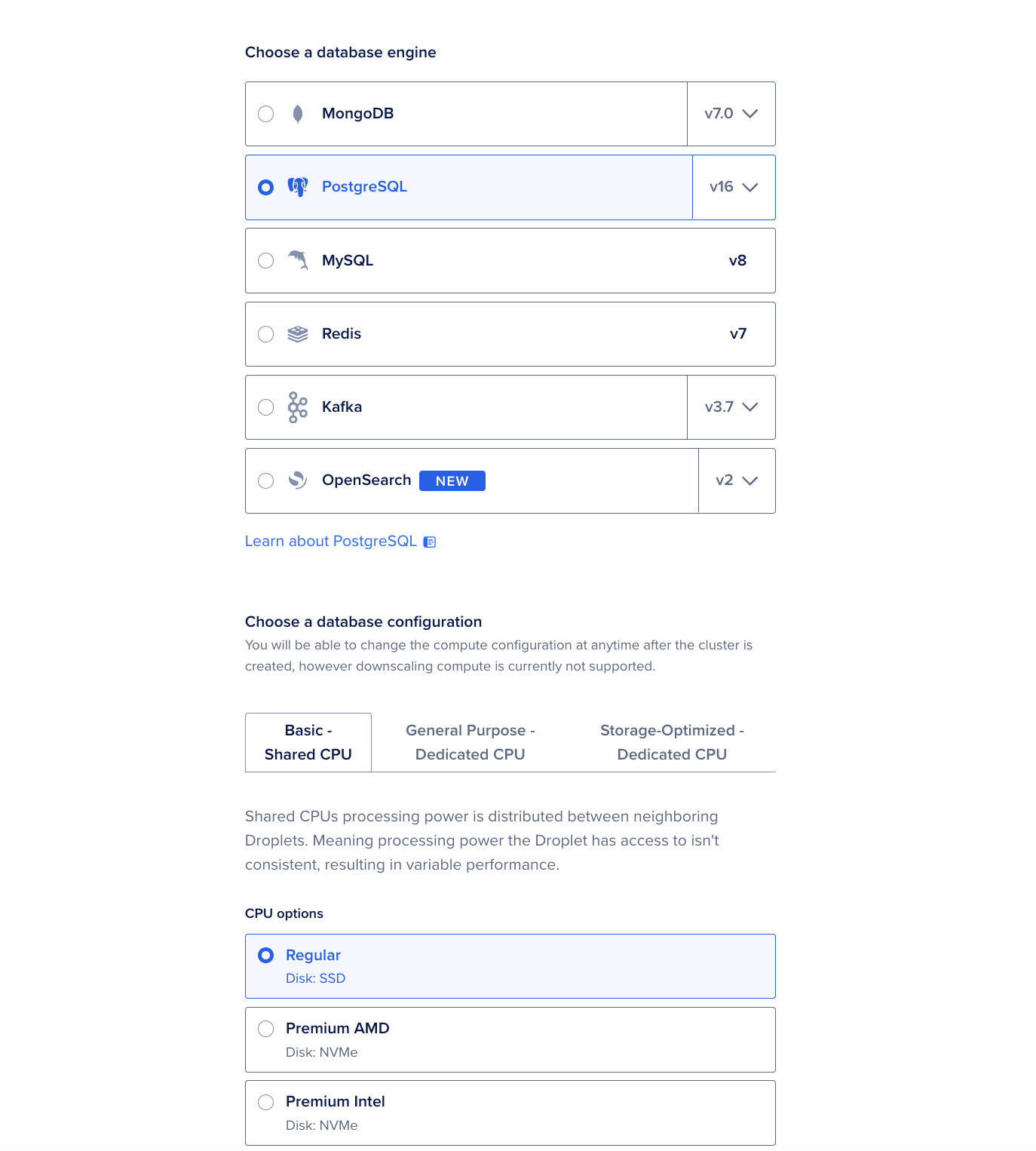This screenshot has height=1151, width=1036.
Task: Click the PostgreSQL elephant icon
Action: tap(298, 187)
